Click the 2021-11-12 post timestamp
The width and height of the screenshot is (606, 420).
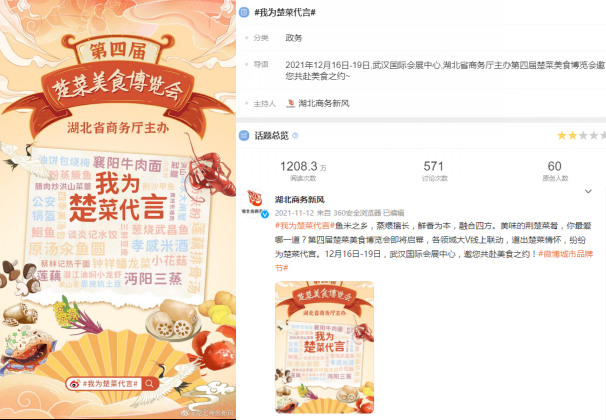(x=294, y=213)
